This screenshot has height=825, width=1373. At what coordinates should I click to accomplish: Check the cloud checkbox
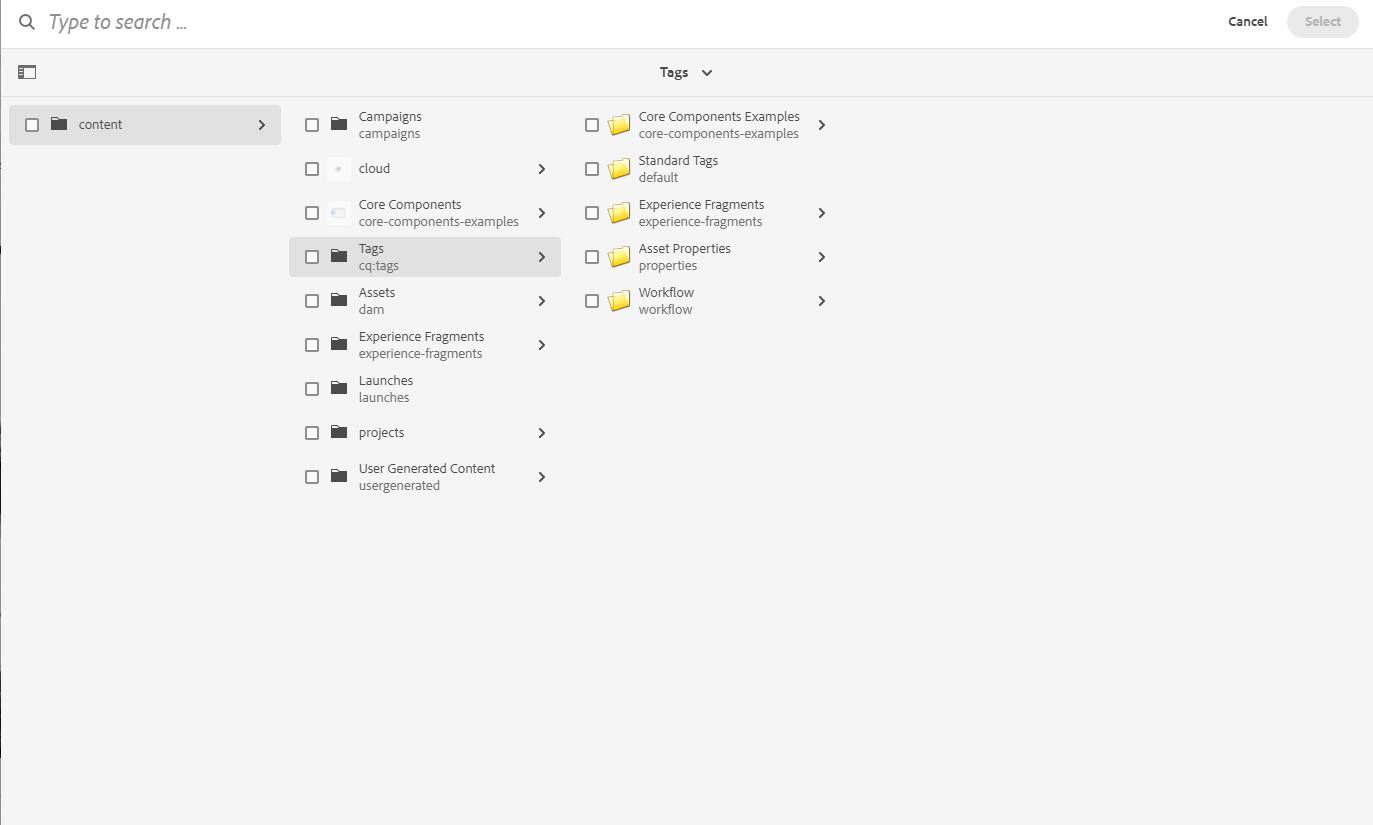312,169
